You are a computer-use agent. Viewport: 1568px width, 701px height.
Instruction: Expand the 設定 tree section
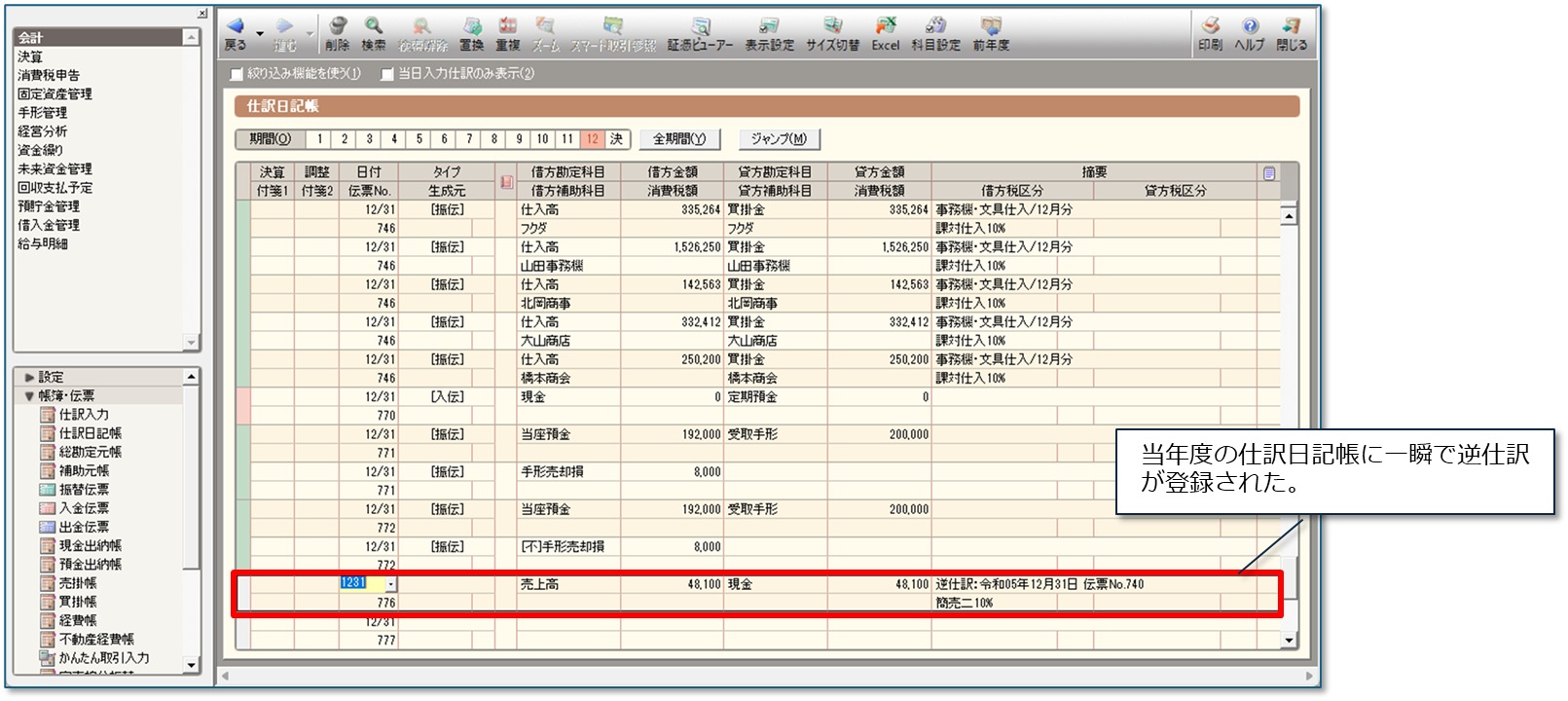click(x=29, y=378)
